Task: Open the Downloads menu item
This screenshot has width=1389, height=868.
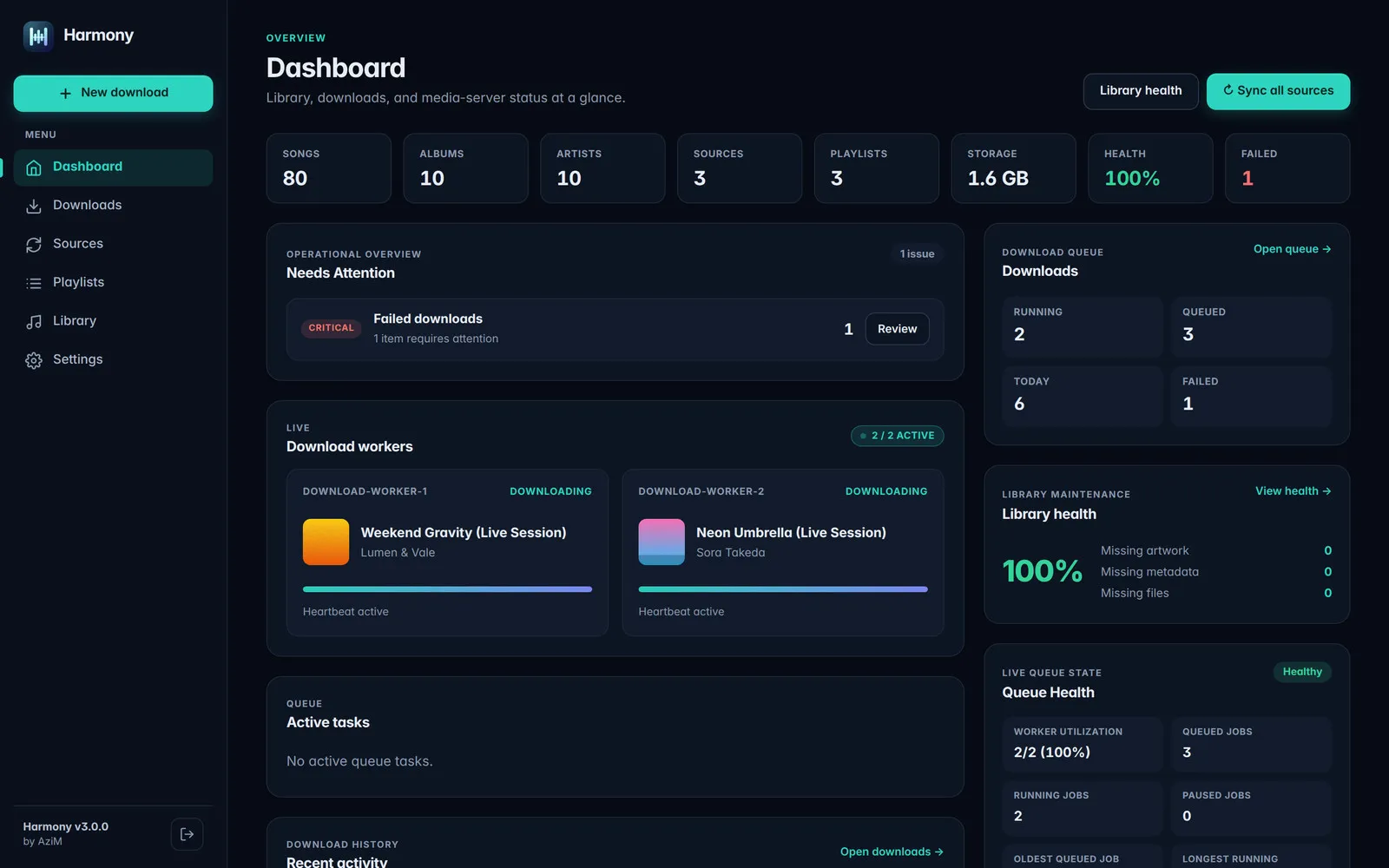Action: pos(113,206)
